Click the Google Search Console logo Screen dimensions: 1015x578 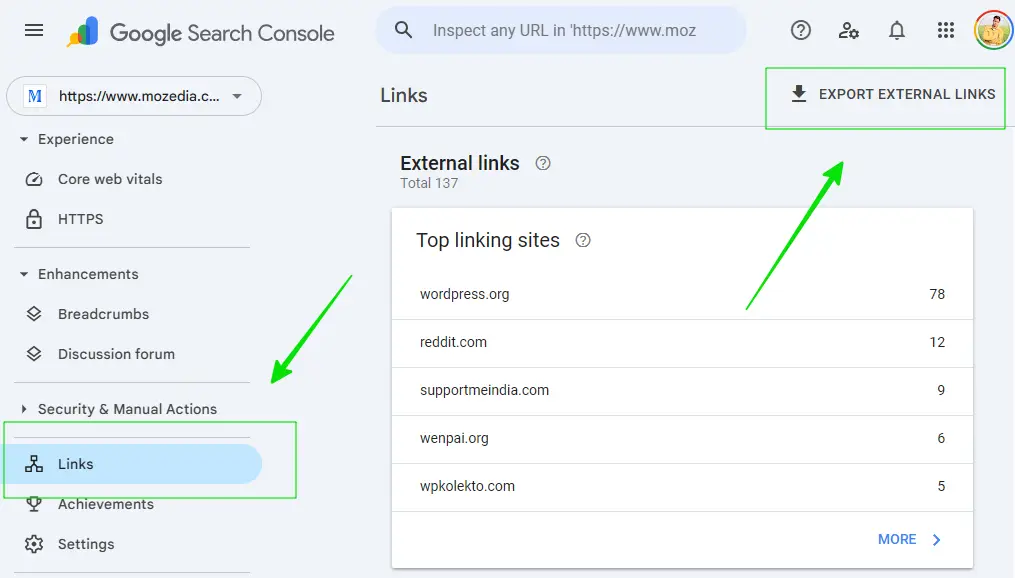[200, 31]
